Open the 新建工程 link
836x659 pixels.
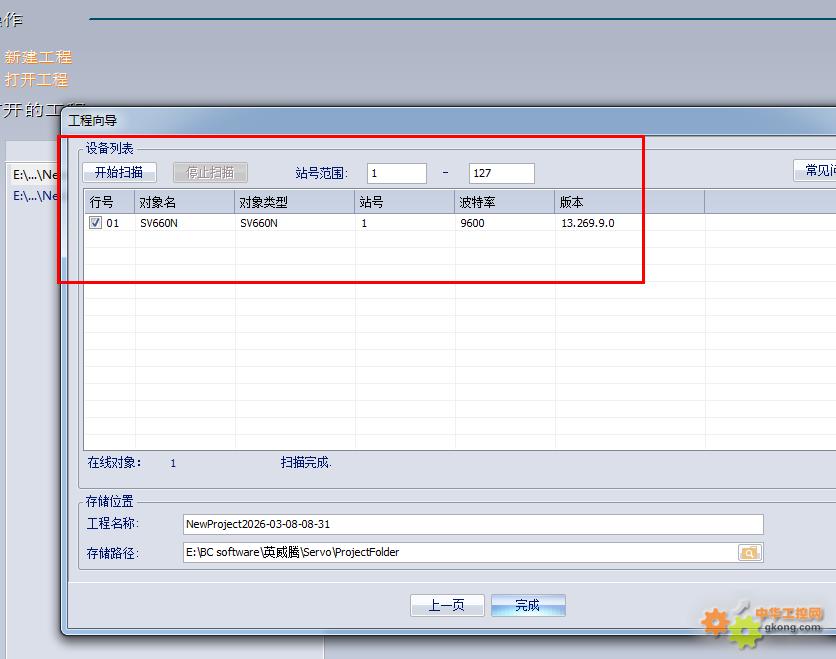point(38,57)
